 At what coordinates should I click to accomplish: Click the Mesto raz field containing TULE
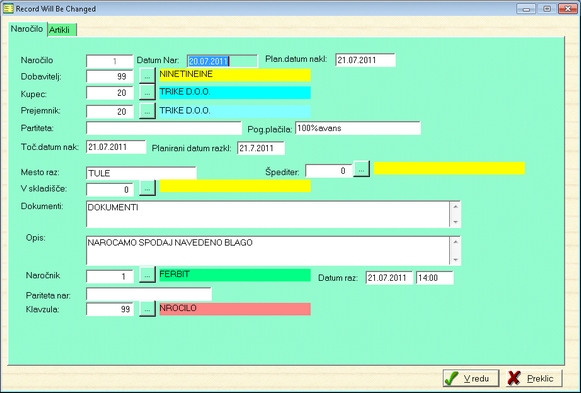click(141, 173)
